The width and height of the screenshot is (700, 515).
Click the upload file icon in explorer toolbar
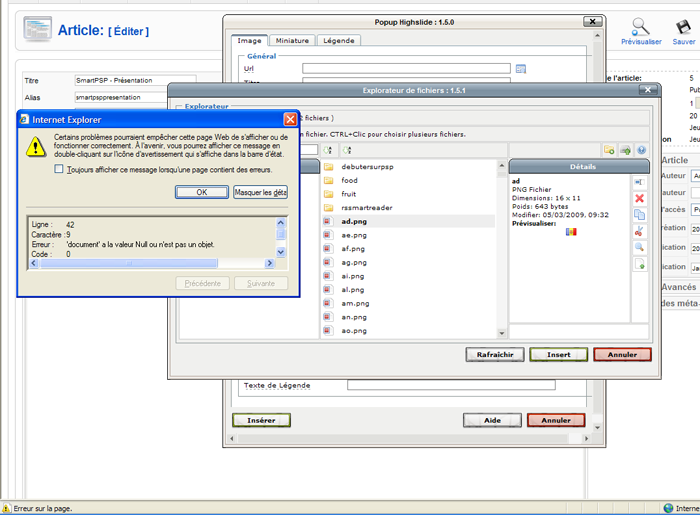point(625,150)
